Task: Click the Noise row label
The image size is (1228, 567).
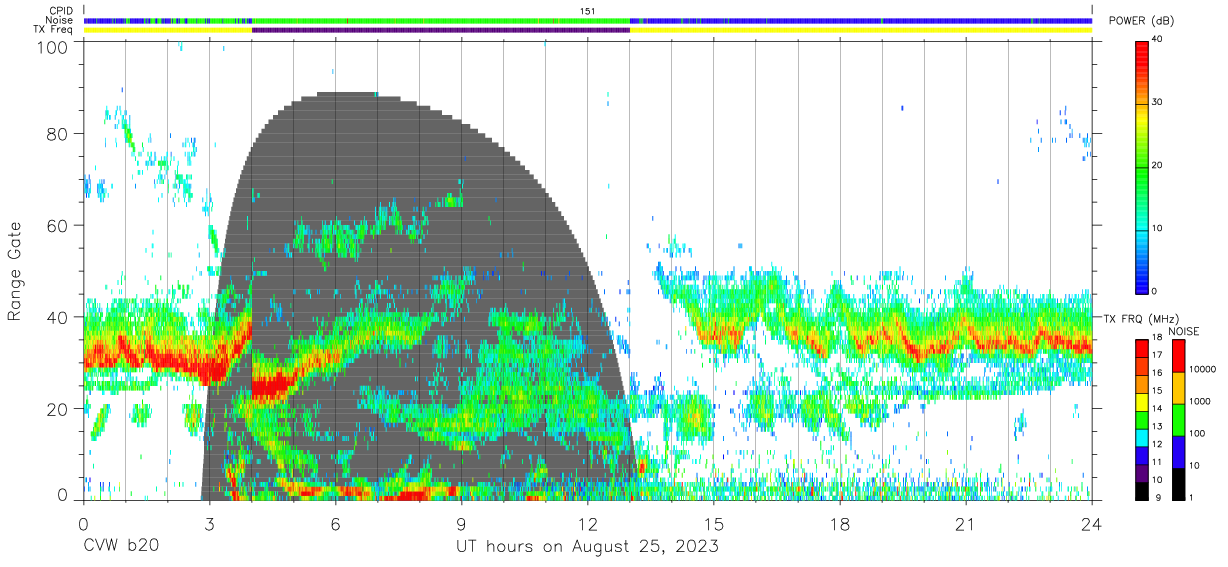Action: pyautogui.click(x=60, y=20)
